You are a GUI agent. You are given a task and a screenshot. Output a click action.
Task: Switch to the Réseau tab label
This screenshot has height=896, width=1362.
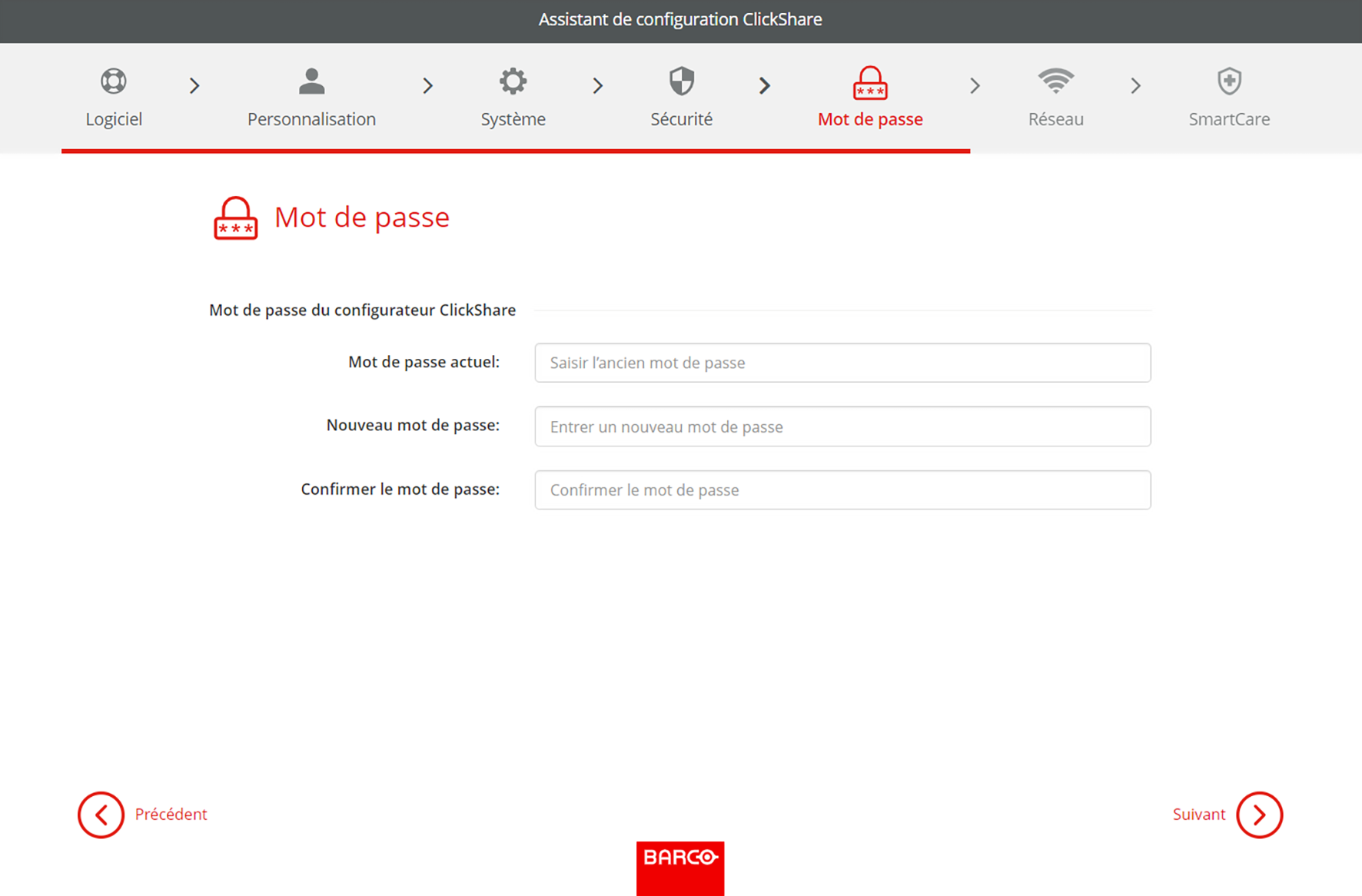pyautogui.click(x=1055, y=119)
